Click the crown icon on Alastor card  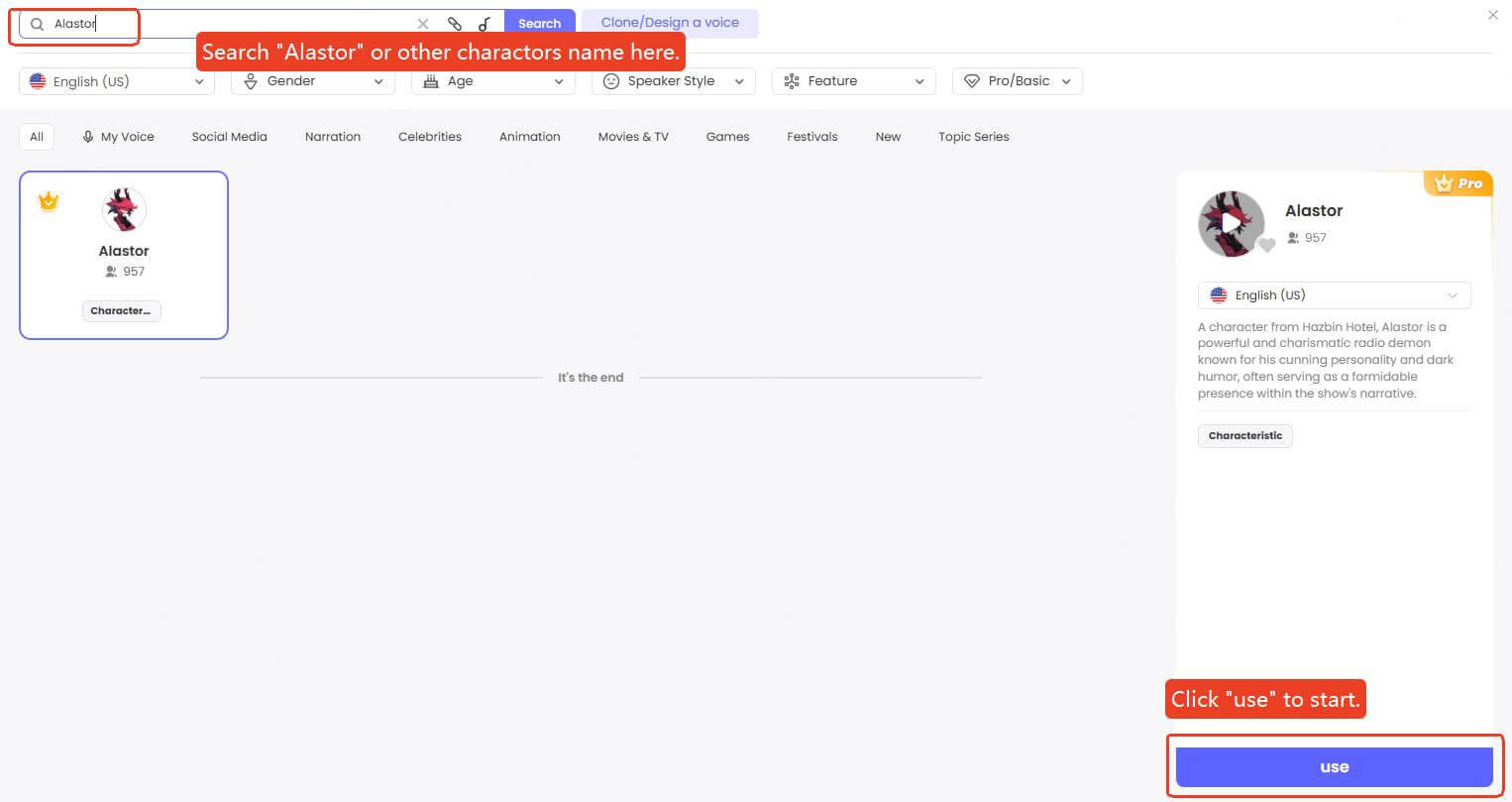coord(49,202)
